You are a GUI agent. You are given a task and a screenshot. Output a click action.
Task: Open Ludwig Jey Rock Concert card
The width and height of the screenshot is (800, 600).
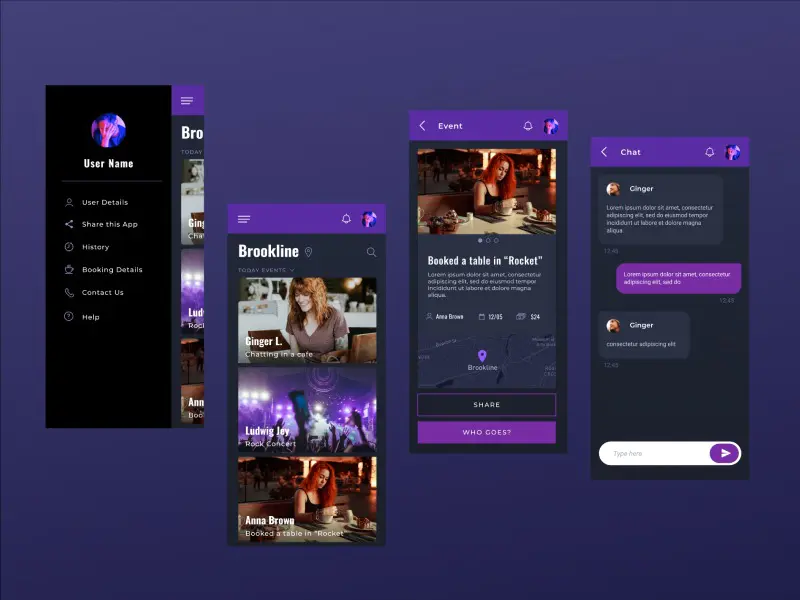click(x=307, y=410)
